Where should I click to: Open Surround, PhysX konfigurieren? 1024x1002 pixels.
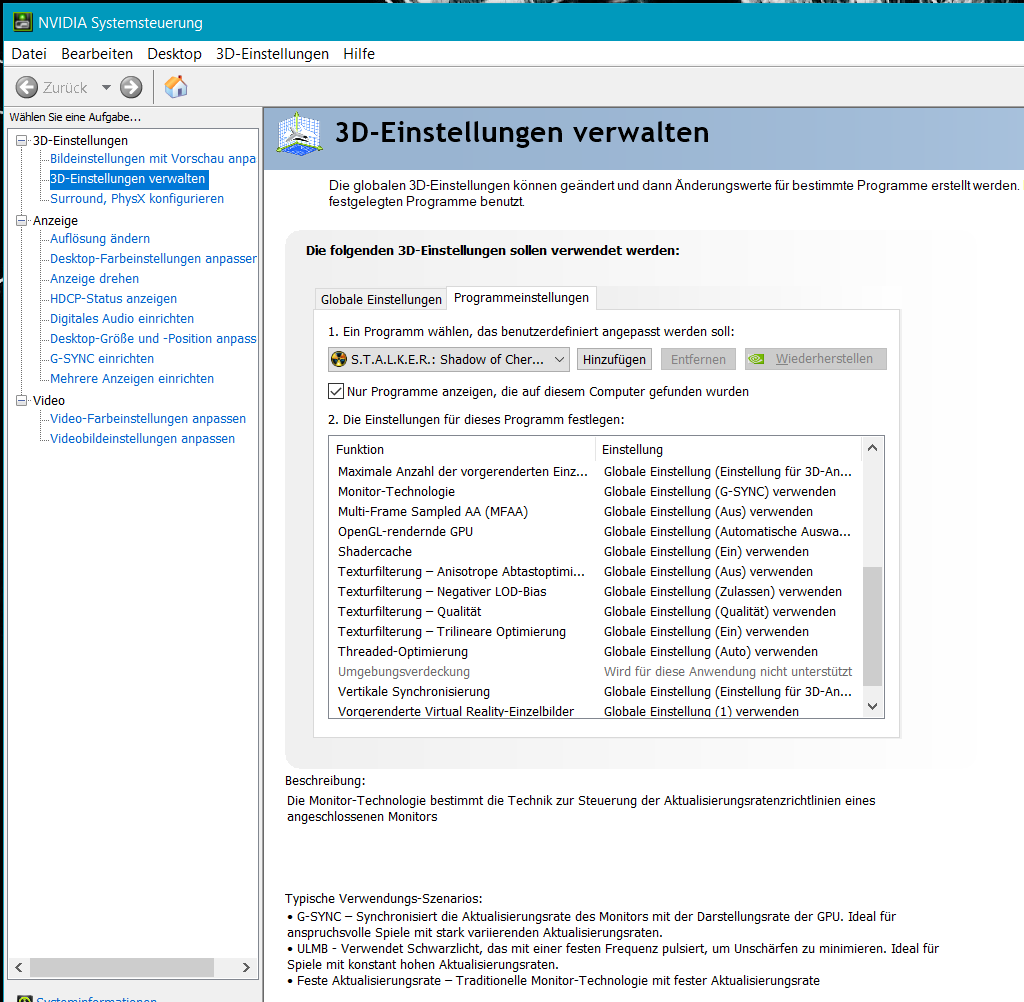coord(137,199)
